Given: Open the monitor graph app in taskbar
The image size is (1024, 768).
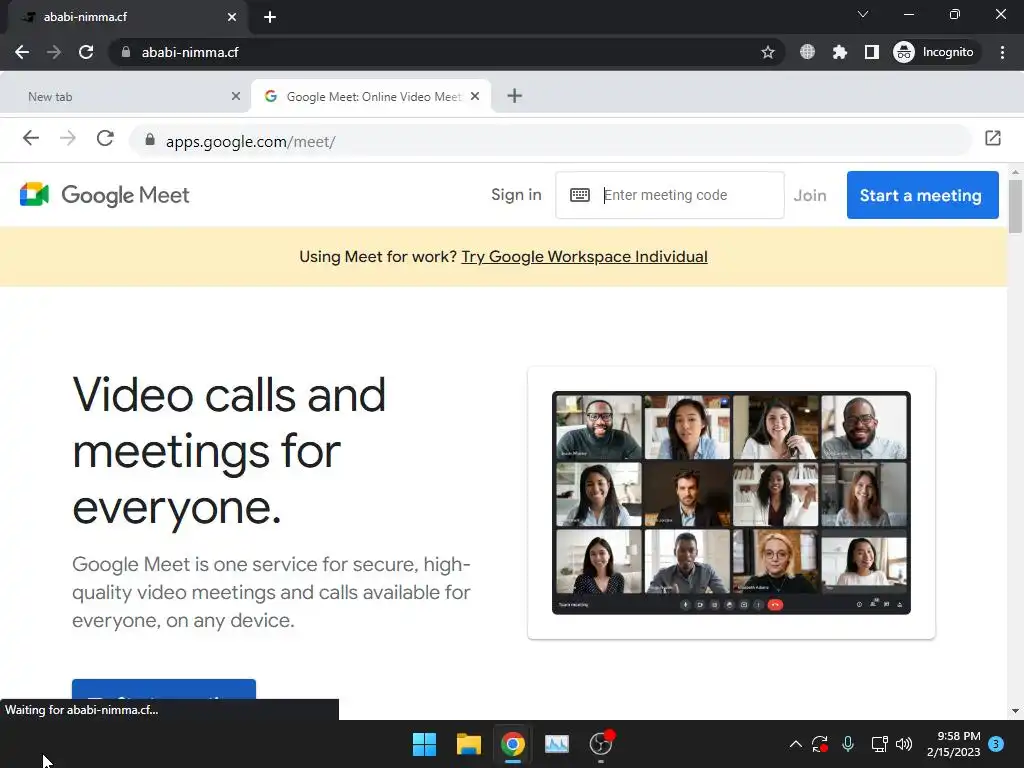Looking at the screenshot, I should [x=556, y=744].
